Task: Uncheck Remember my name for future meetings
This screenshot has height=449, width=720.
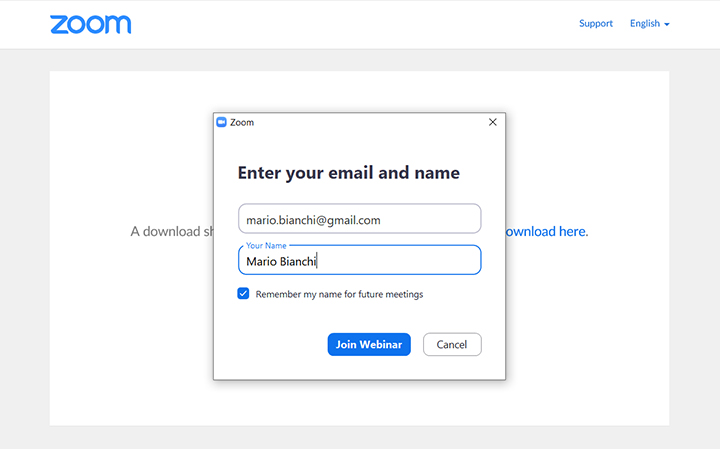Action: pyautogui.click(x=243, y=293)
